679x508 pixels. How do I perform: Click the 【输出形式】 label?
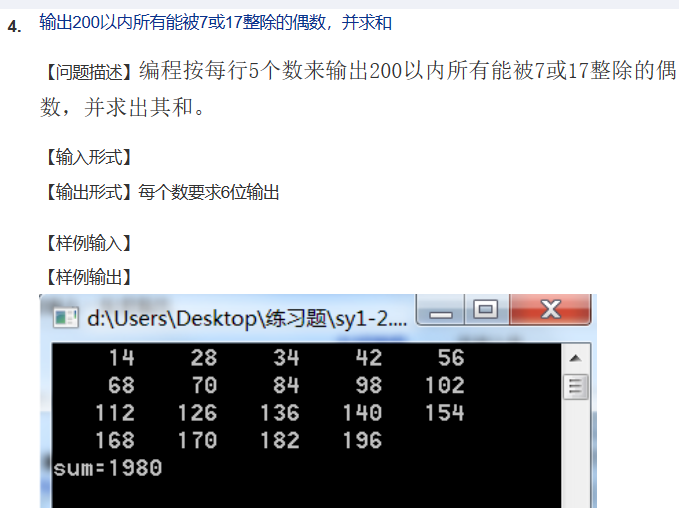89,192
